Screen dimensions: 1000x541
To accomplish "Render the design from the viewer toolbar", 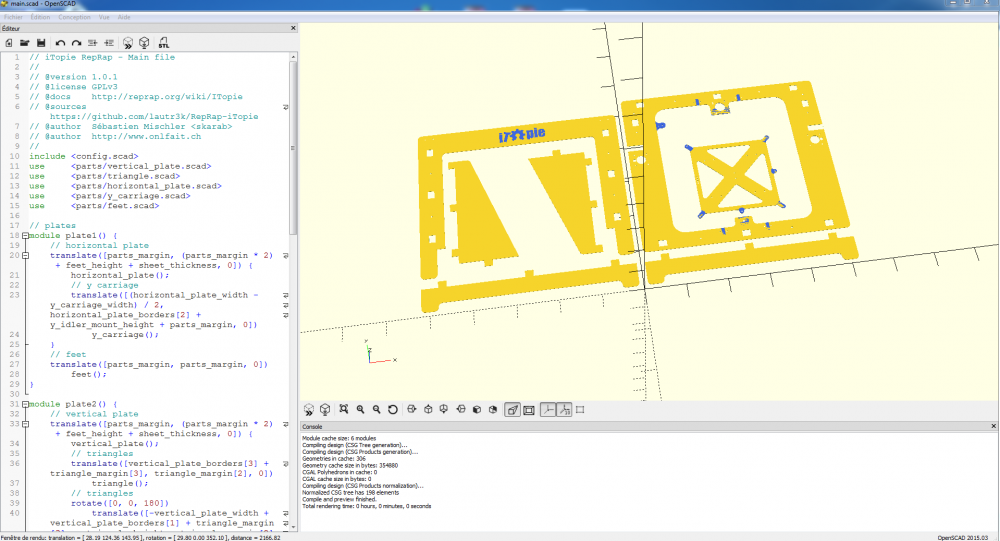I will [325, 410].
